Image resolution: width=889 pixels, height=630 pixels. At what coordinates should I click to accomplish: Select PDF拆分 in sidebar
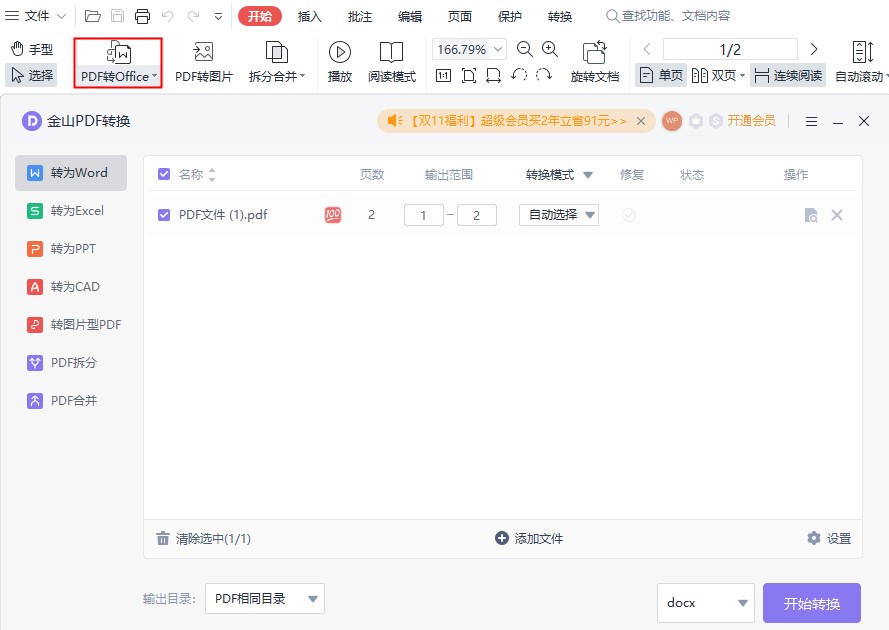click(71, 363)
